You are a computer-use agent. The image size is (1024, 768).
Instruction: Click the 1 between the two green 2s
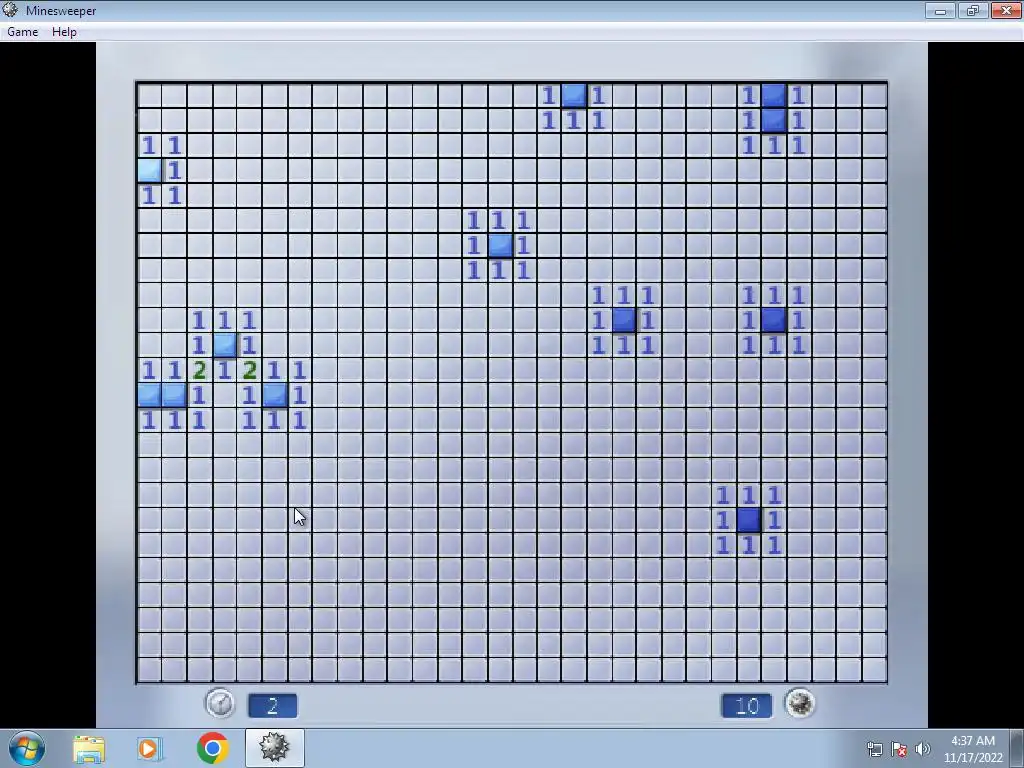click(x=225, y=370)
